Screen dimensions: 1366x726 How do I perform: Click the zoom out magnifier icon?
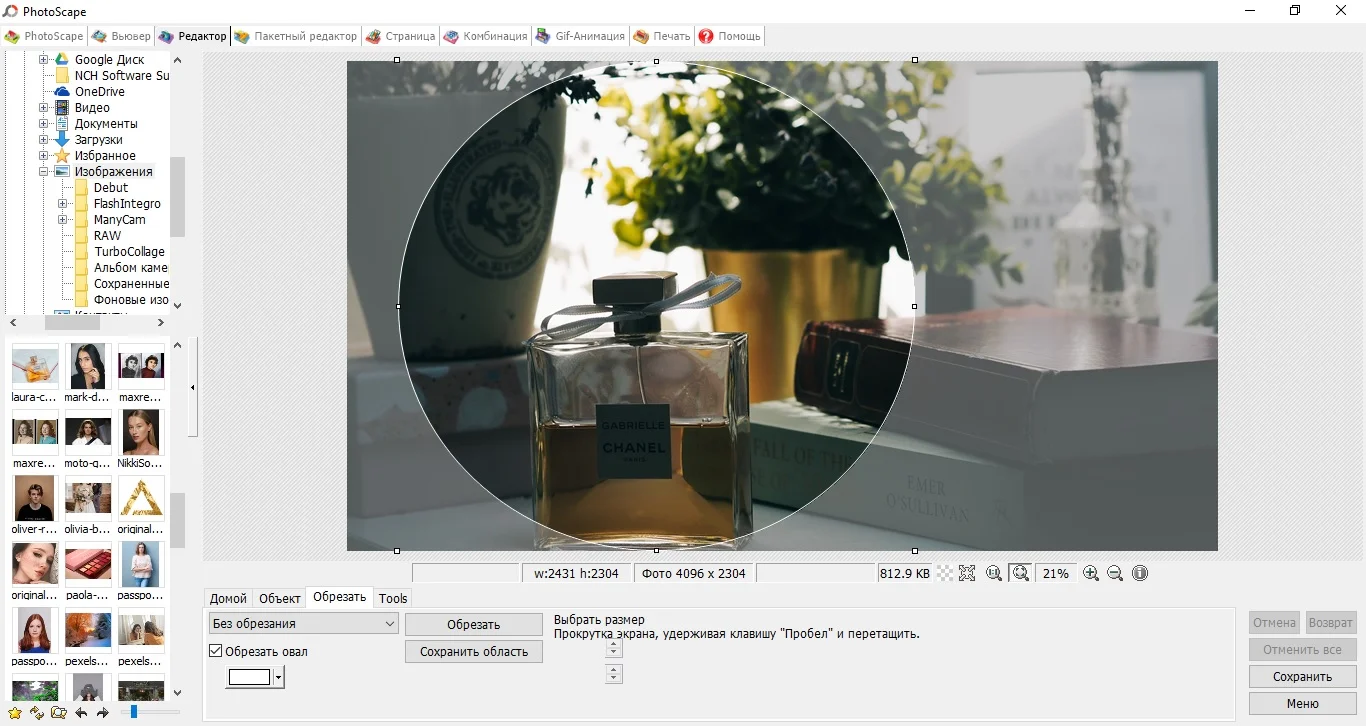(x=1115, y=573)
